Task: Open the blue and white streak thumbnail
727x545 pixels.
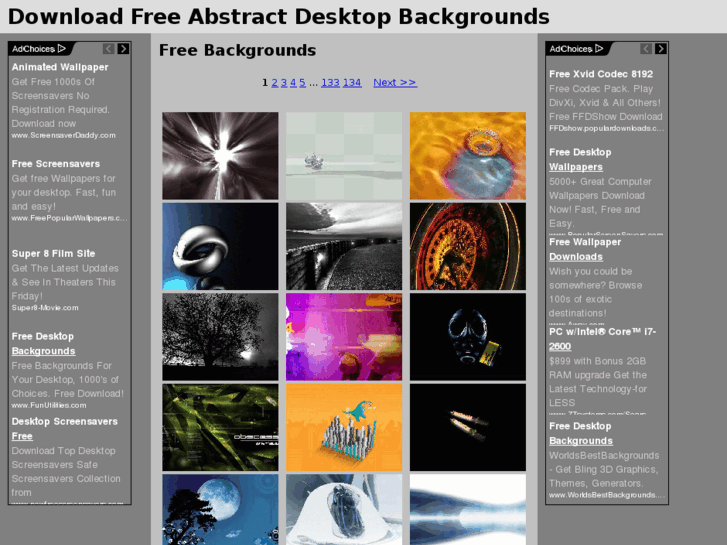Action: pyautogui.click(x=468, y=509)
